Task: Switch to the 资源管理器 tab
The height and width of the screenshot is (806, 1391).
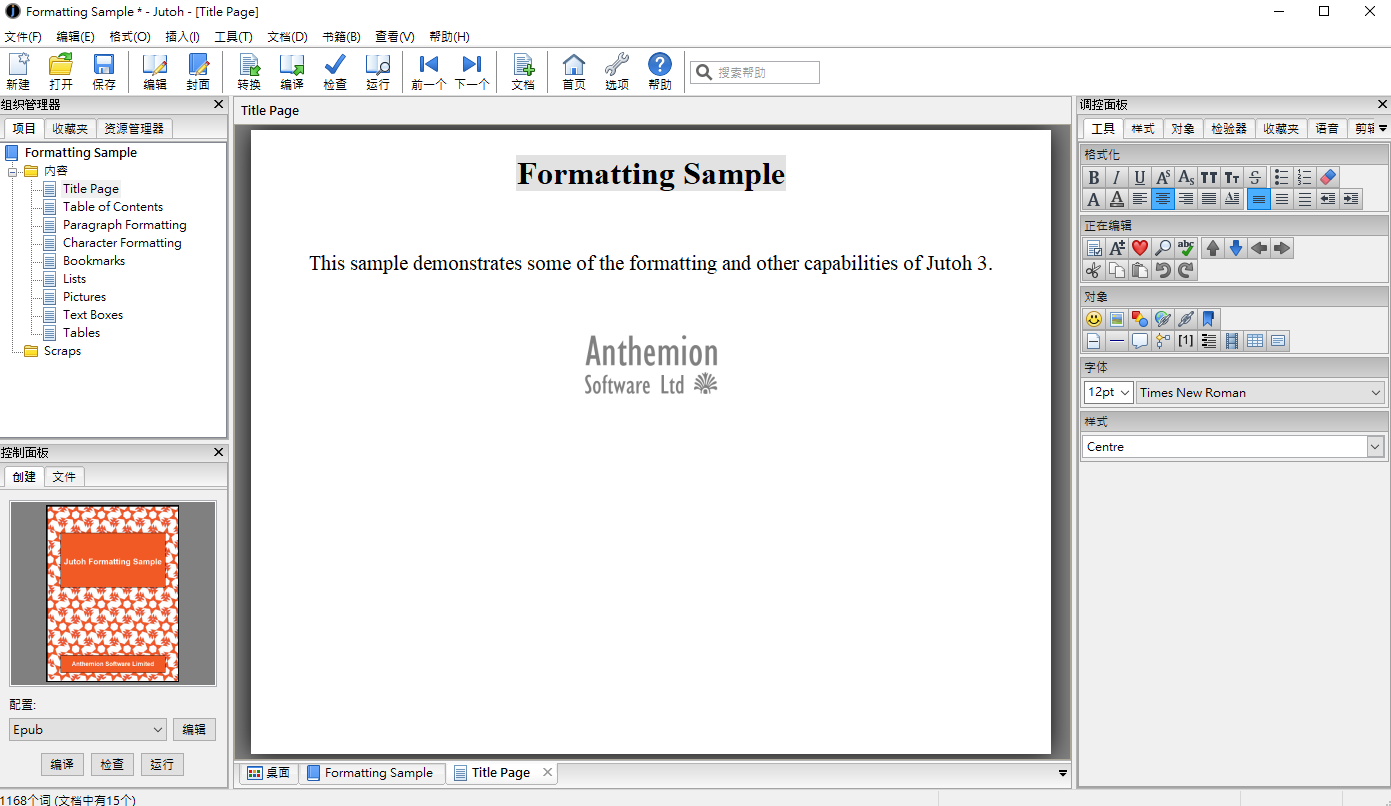Action: 134,129
